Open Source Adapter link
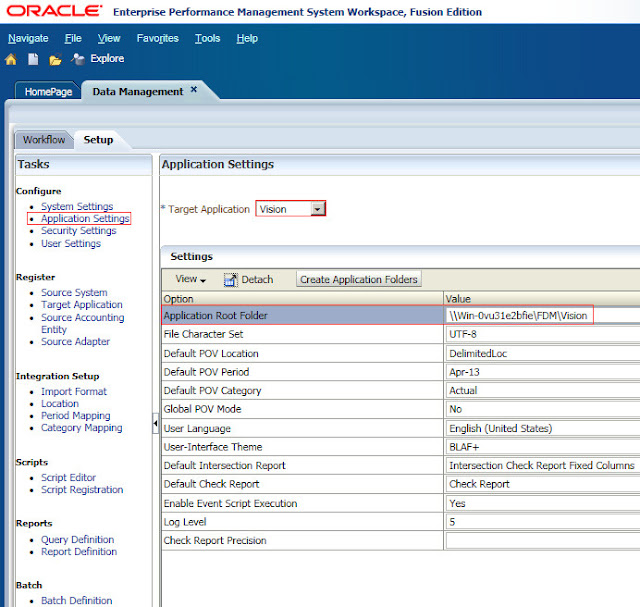This screenshot has height=607, width=640. pyautogui.click(x=75, y=341)
